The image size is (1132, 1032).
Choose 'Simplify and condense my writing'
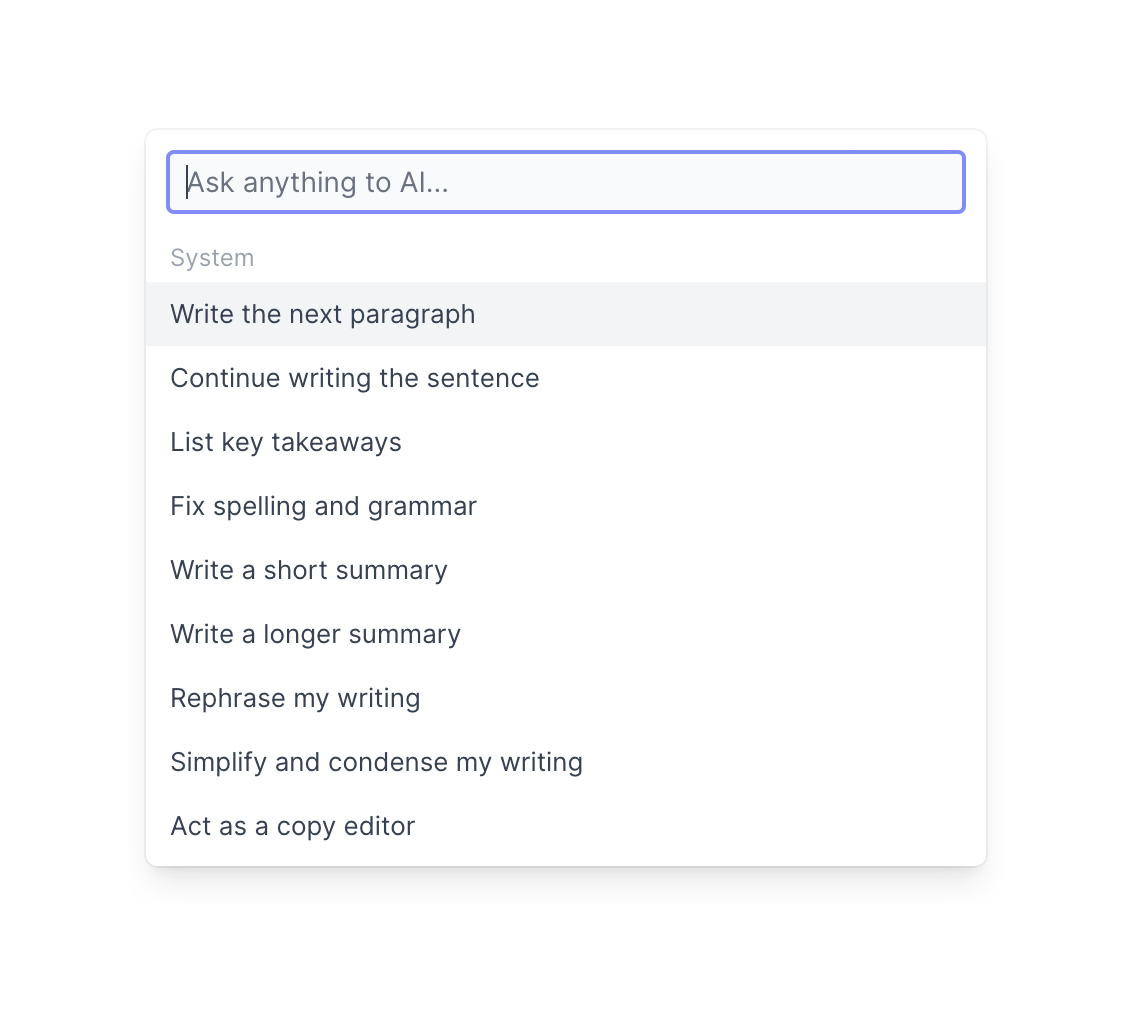(x=377, y=762)
